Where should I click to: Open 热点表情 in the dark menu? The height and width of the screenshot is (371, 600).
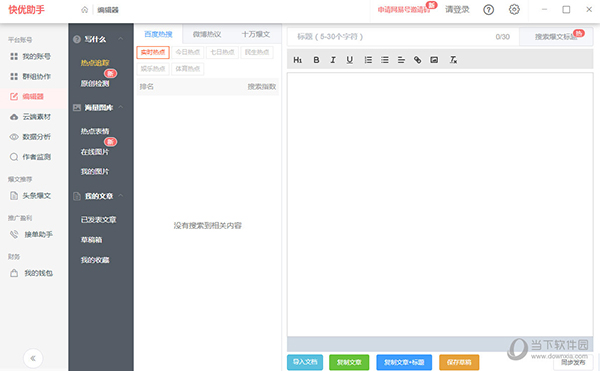[x=95, y=132]
